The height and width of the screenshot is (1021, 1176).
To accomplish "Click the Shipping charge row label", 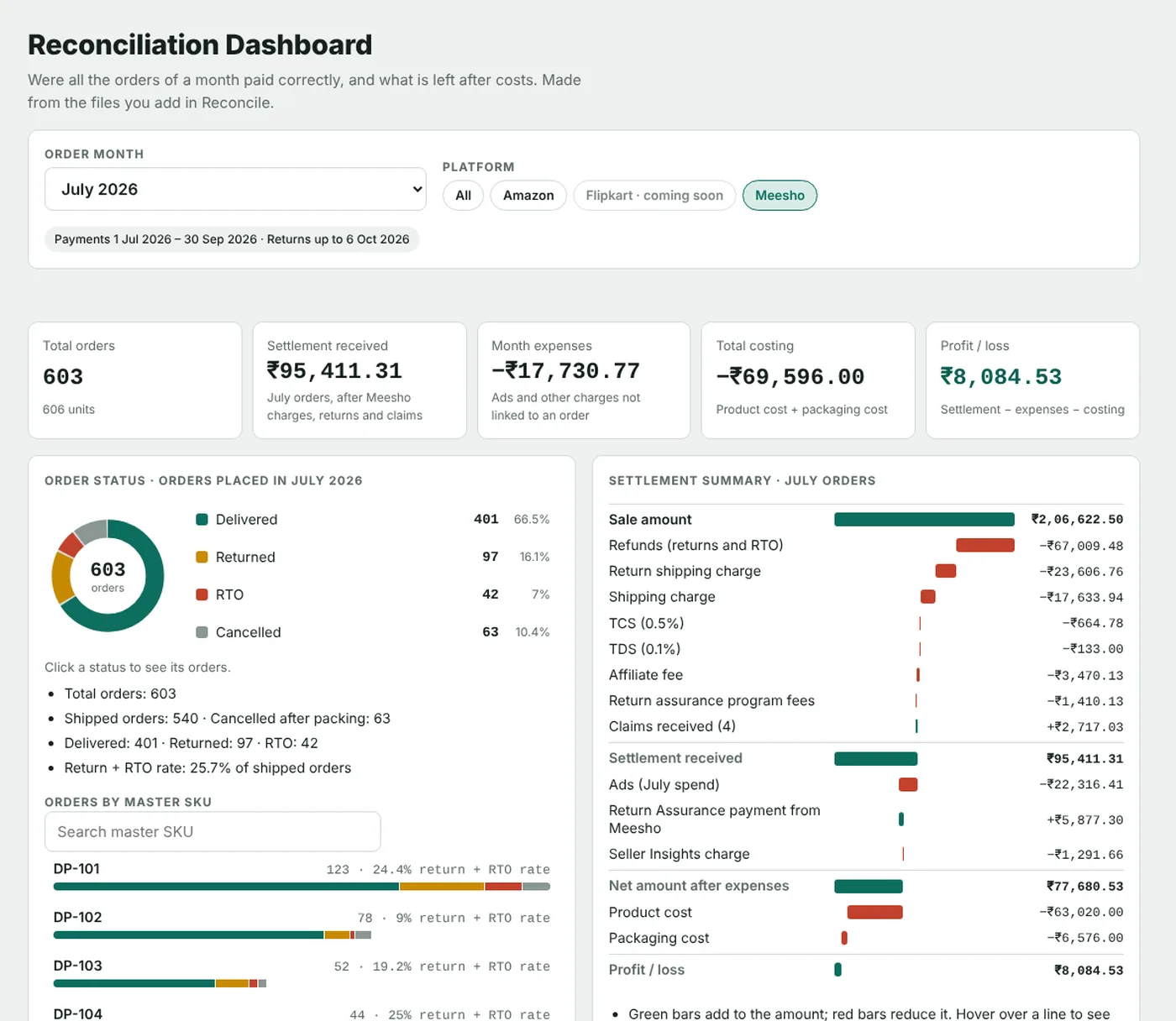I will [662, 597].
